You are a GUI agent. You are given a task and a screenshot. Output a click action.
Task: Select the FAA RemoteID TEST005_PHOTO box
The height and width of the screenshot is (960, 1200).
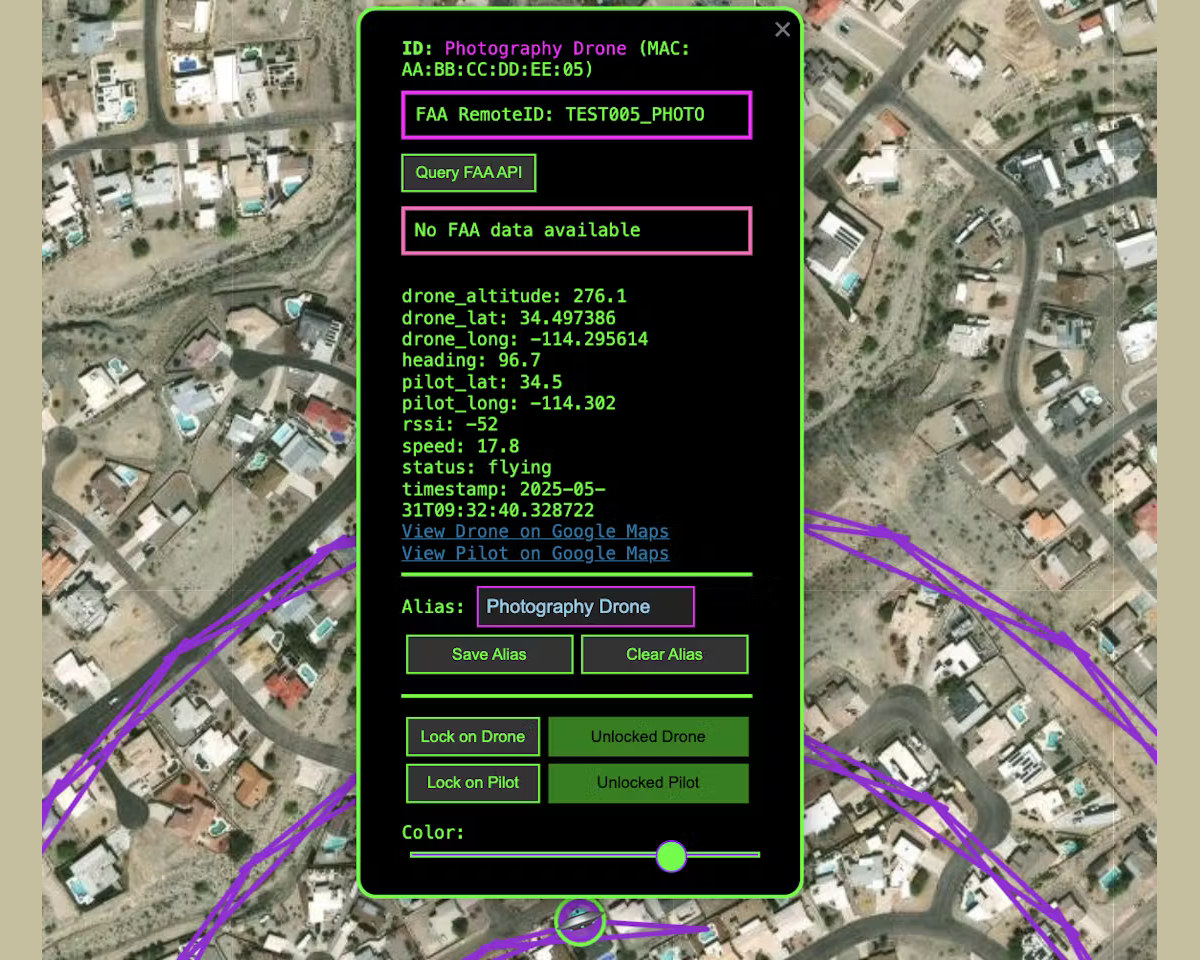click(576, 115)
